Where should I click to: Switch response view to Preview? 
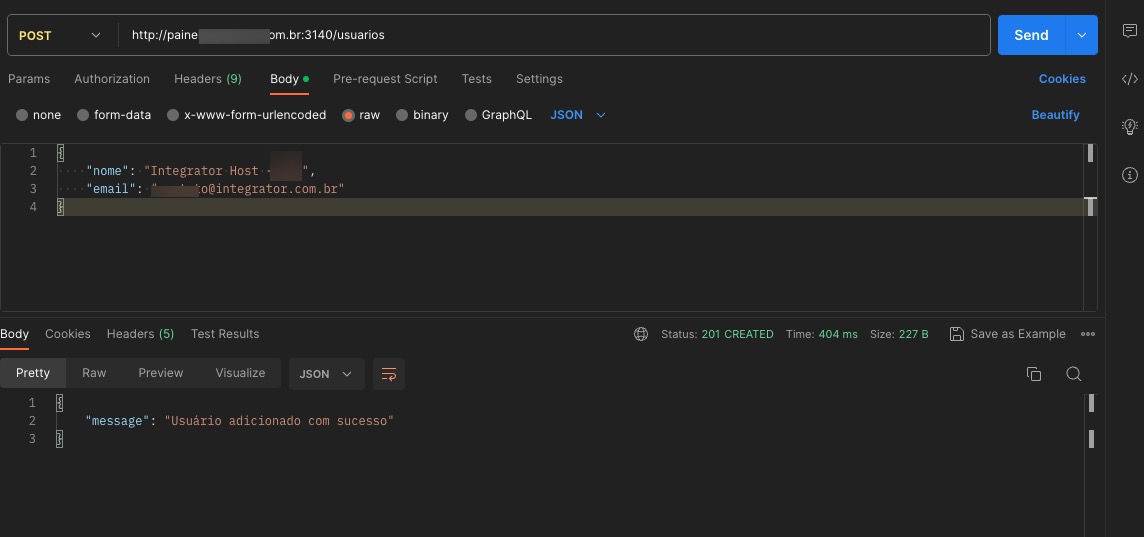tap(161, 373)
